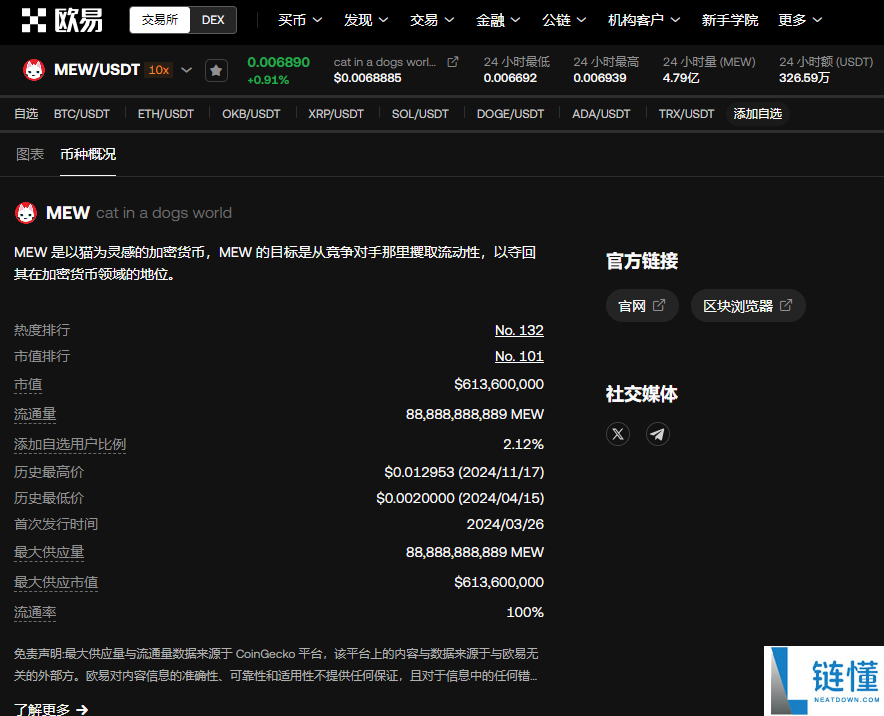Click the 市值 label with dotted underline

(x=28, y=384)
